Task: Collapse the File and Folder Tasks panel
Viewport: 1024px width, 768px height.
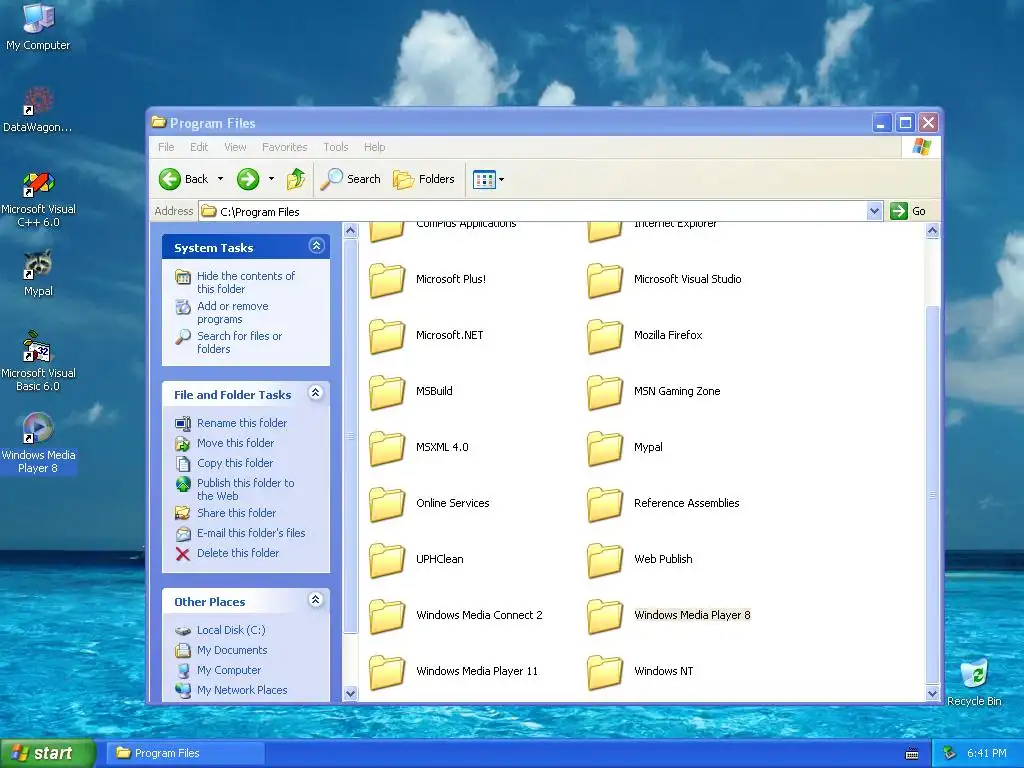Action: pos(316,393)
